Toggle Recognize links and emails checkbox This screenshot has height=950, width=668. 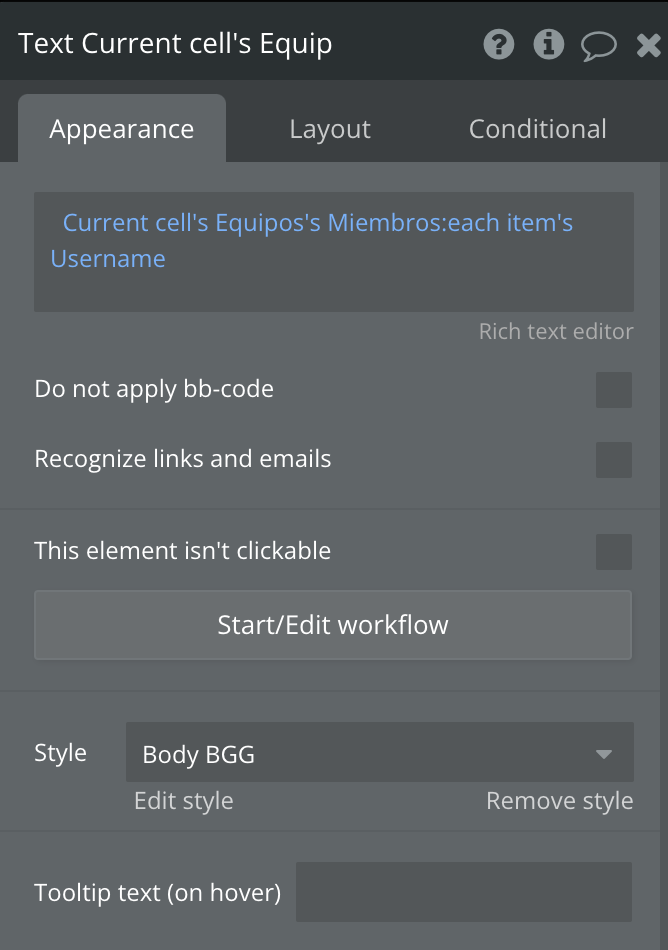pyautogui.click(x=613, y=460)
